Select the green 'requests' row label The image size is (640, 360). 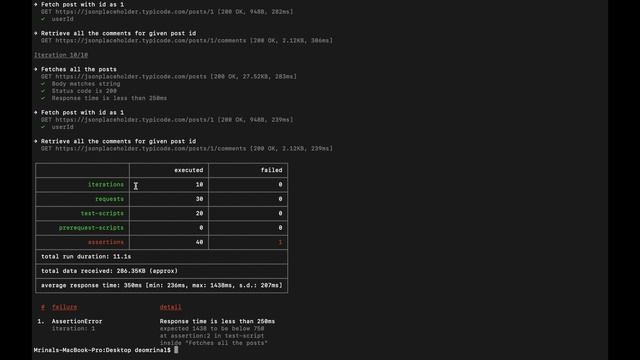109,199
